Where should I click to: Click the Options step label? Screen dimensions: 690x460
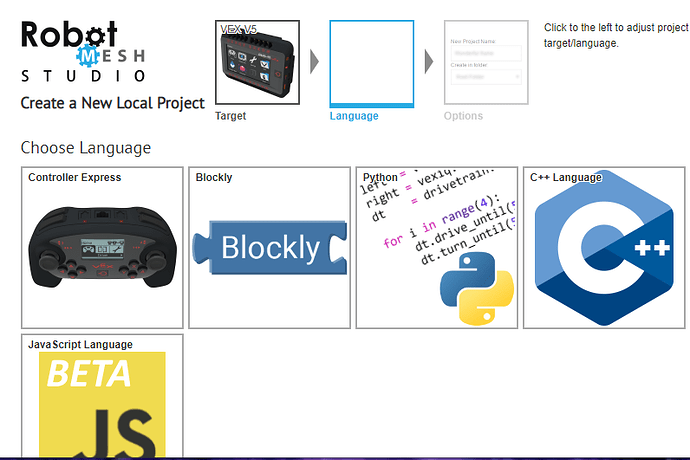pos(463,116)
